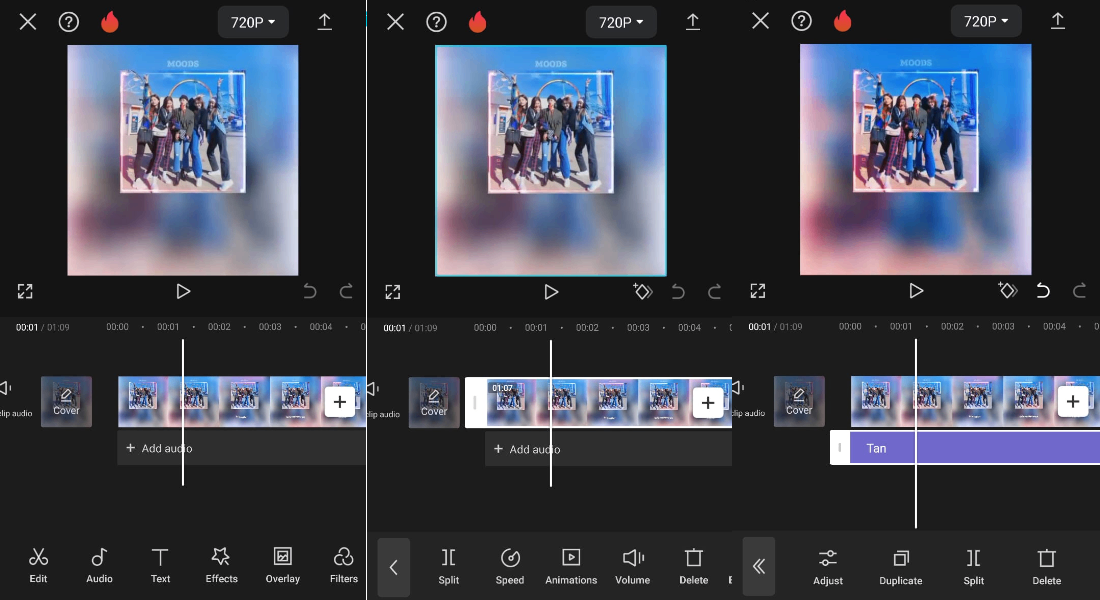Image resolution: width=1100 pixels, height=600 pixels.
Task: Add clip with plus button in left panel
Action: click(x=340, y=402)
